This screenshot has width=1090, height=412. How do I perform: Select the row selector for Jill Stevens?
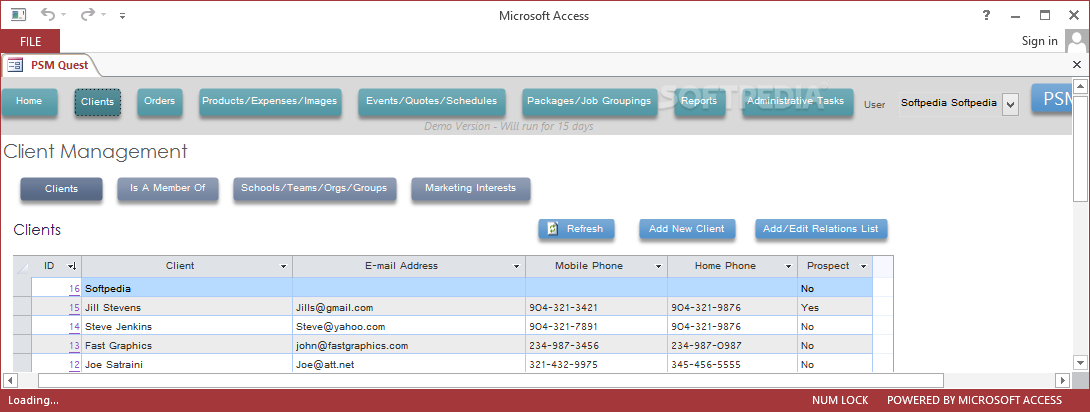tap(22, 307)
